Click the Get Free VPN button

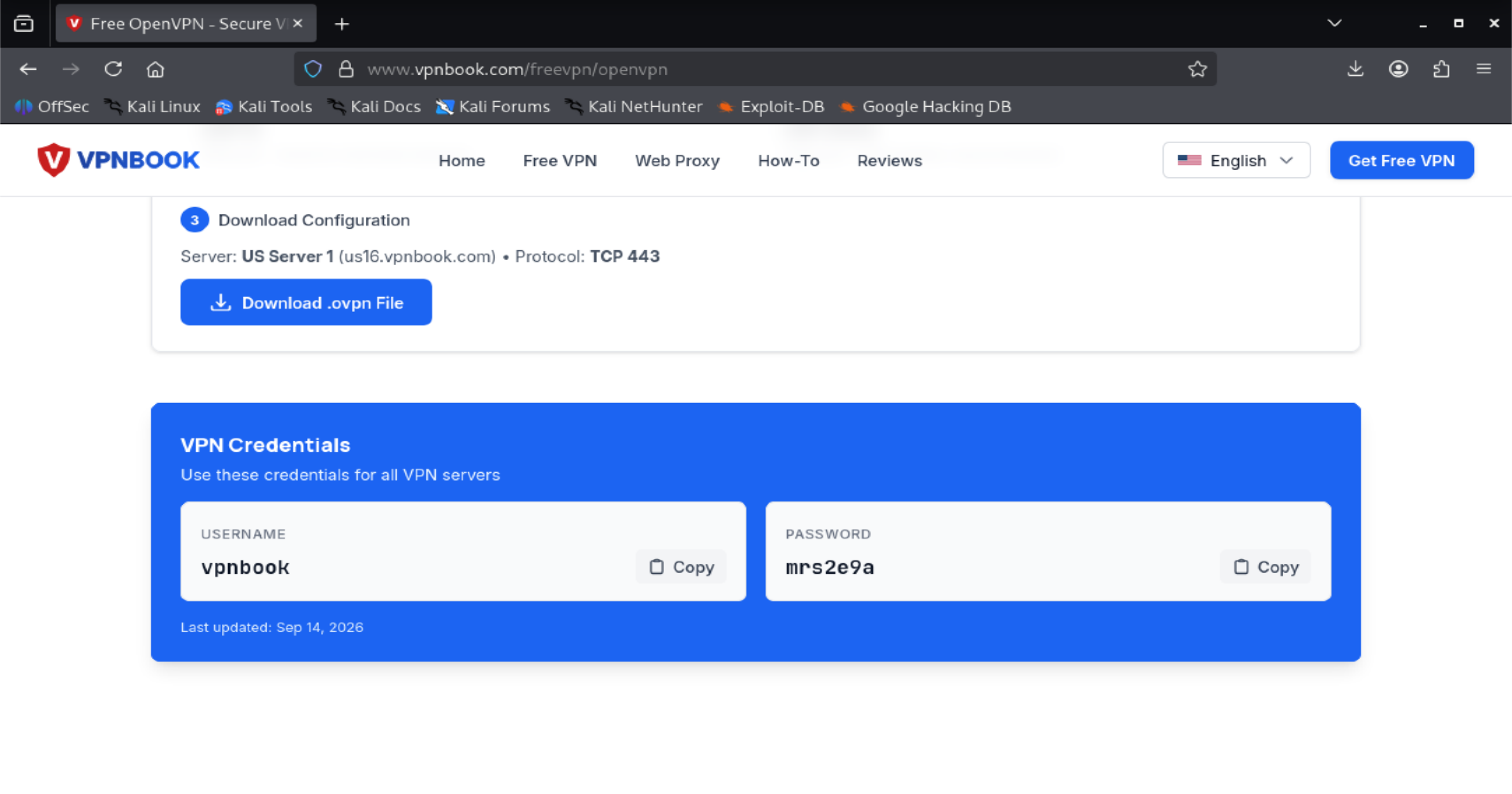(1401, 160)
